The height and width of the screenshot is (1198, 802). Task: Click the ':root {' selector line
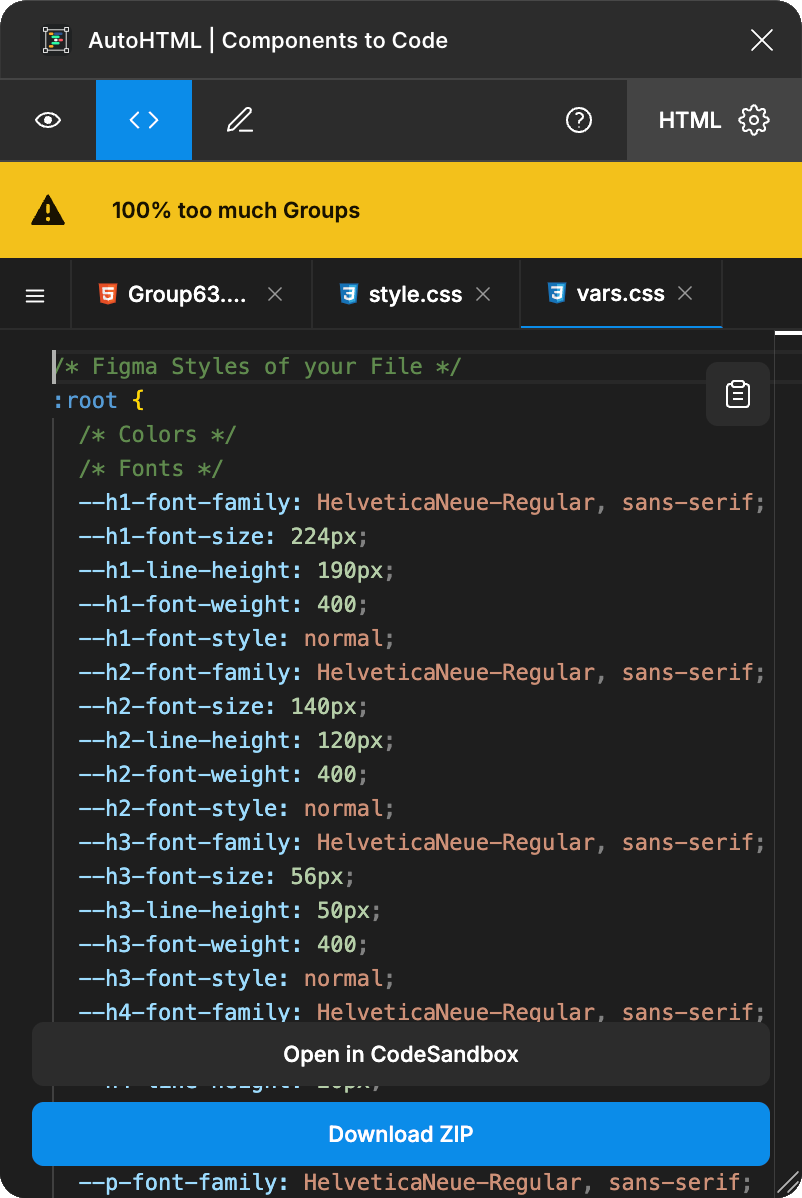(x=99, y=400)
